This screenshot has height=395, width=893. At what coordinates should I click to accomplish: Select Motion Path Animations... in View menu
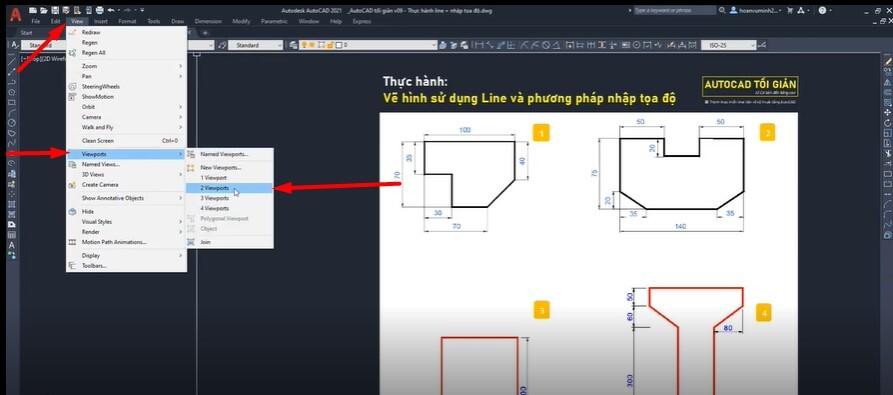click(127, 242)
